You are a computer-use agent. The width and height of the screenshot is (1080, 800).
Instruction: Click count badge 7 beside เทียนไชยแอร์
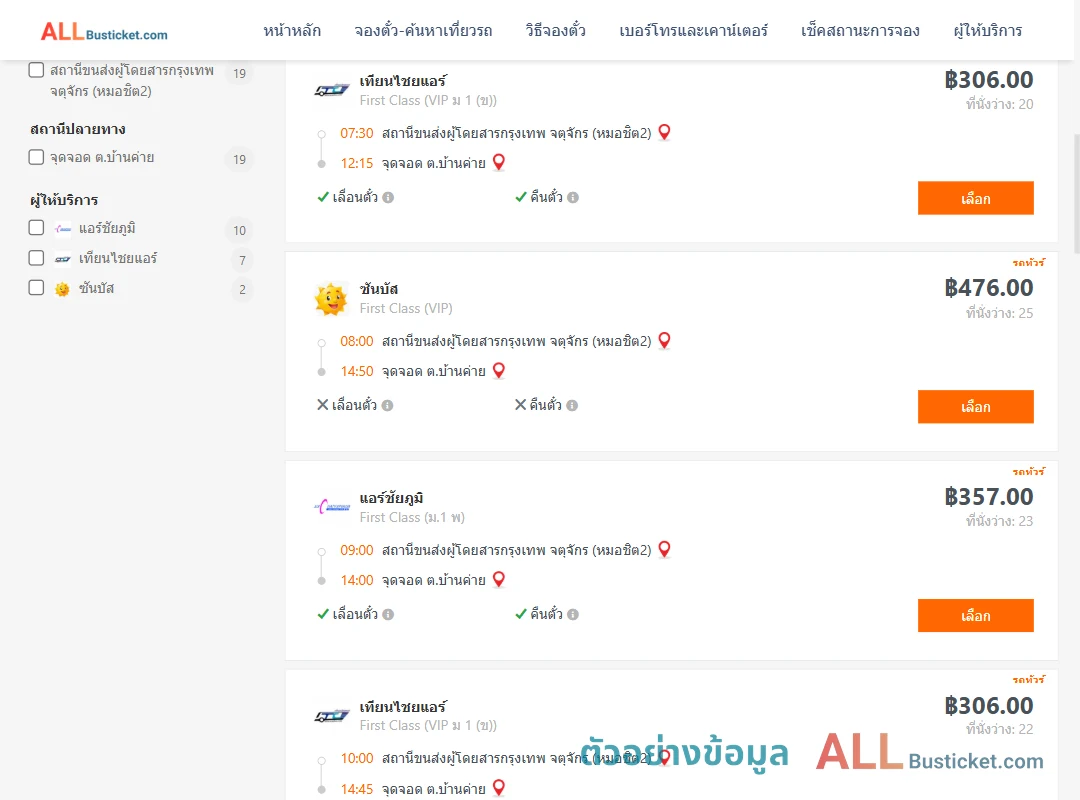tap(242, 260)
